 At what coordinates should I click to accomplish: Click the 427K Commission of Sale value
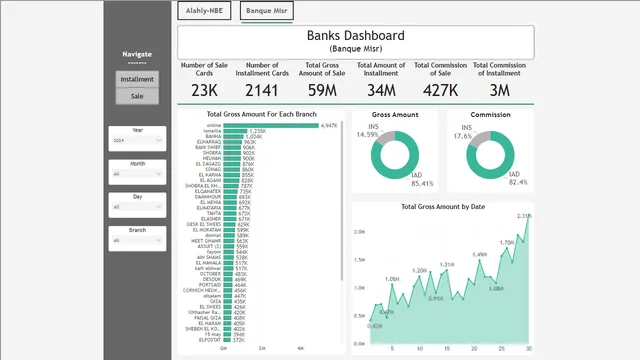click(440, 90)
